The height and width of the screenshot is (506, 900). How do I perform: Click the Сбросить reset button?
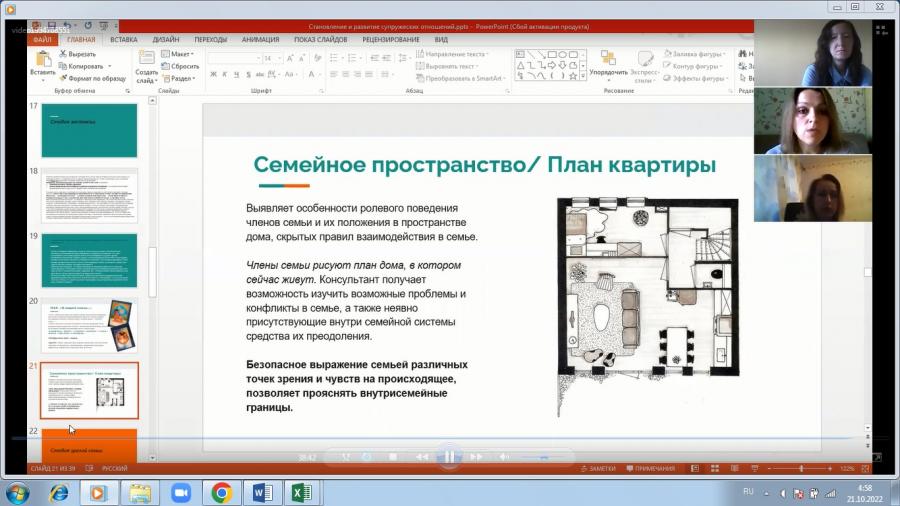point(180,67)
